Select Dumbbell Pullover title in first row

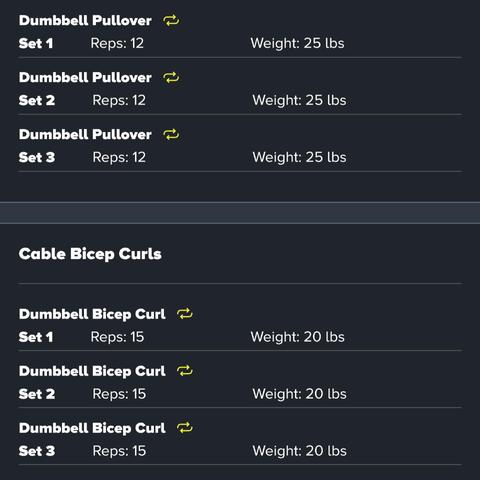coord(85,21)
